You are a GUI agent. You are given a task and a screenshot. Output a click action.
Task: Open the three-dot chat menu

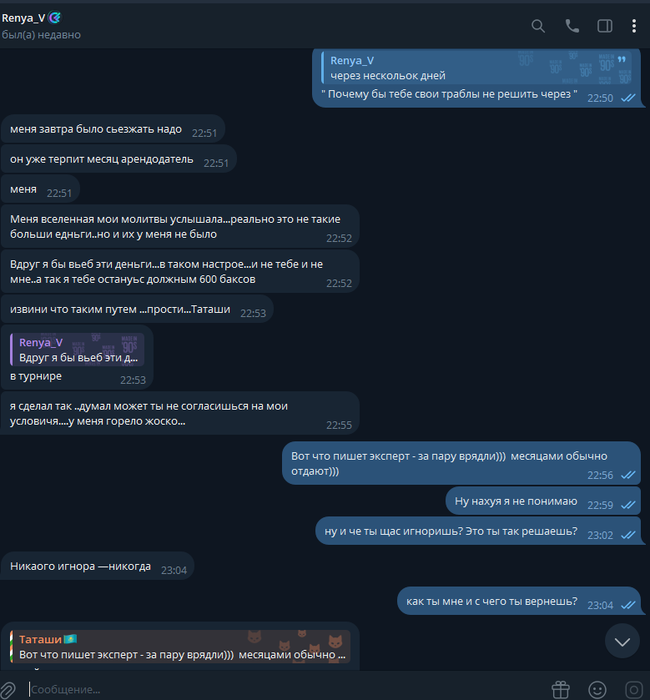pos(634,26)
